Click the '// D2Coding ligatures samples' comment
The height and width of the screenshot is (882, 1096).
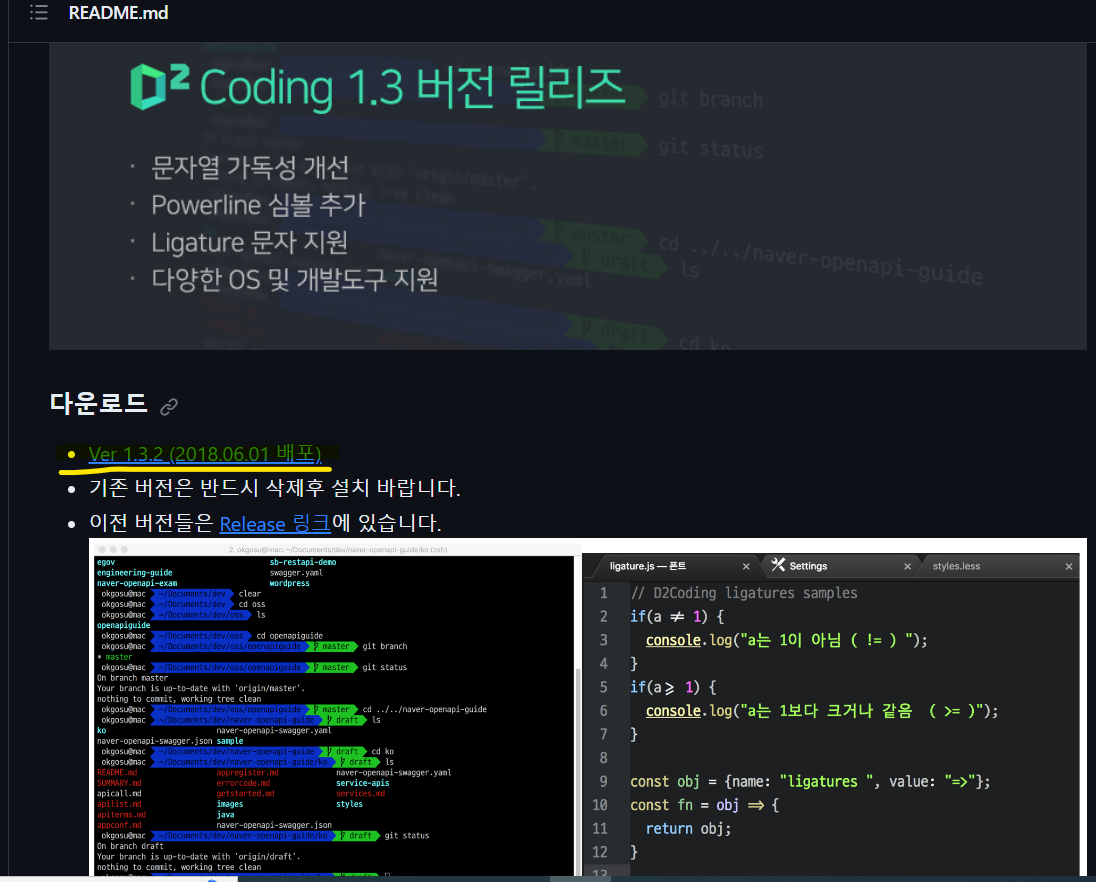744,593
